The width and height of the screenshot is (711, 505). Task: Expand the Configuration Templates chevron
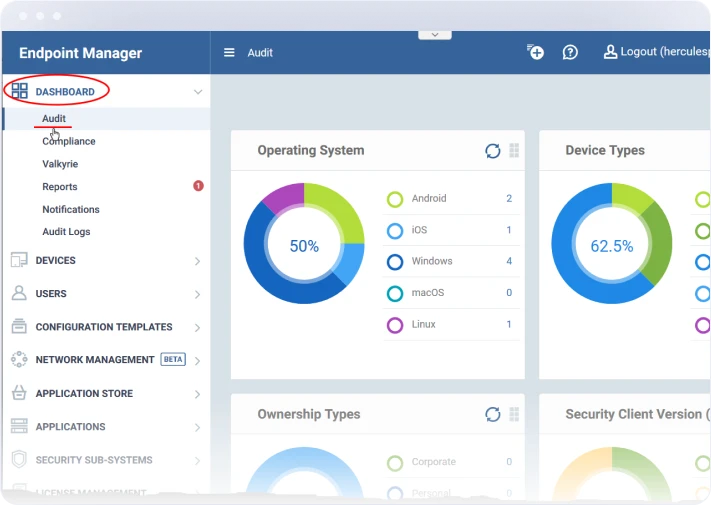(x=197, y=327)
